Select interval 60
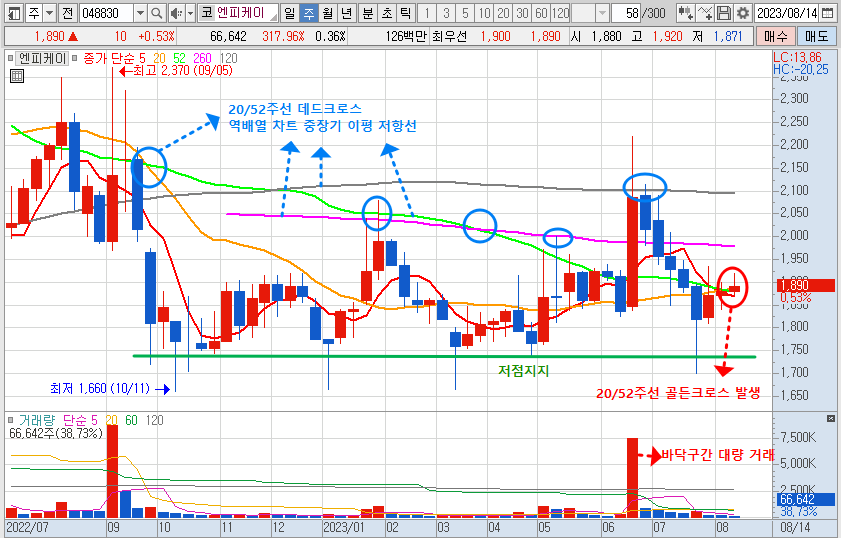The width and height of the screenshot is (841, 538). click(x=541, y=13)
